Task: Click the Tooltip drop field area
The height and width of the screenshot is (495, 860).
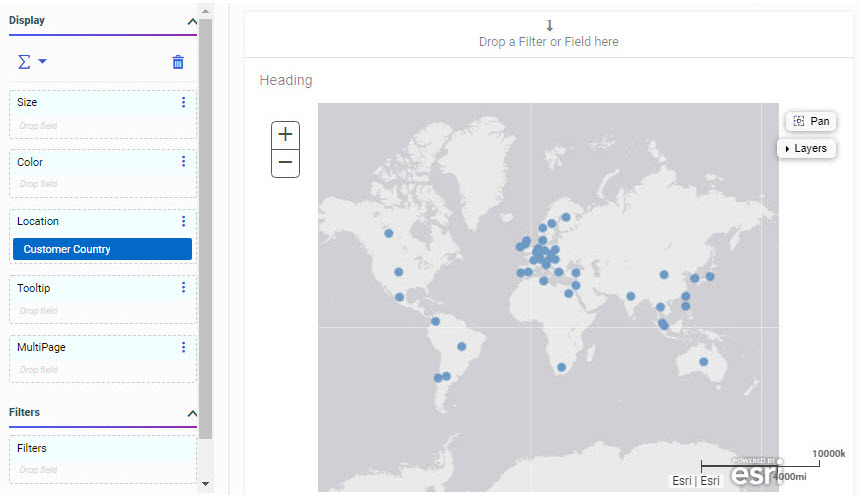Action: pos(103,311)
